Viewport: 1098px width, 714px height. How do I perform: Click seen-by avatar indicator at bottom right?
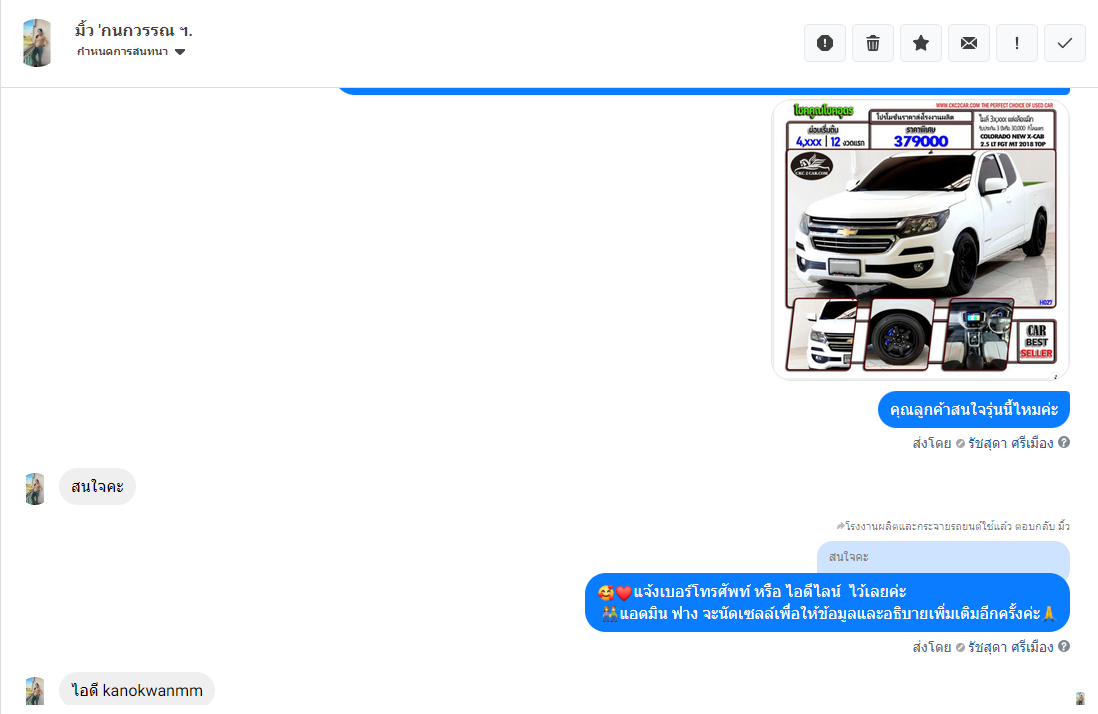click(x=1080, y=698)
